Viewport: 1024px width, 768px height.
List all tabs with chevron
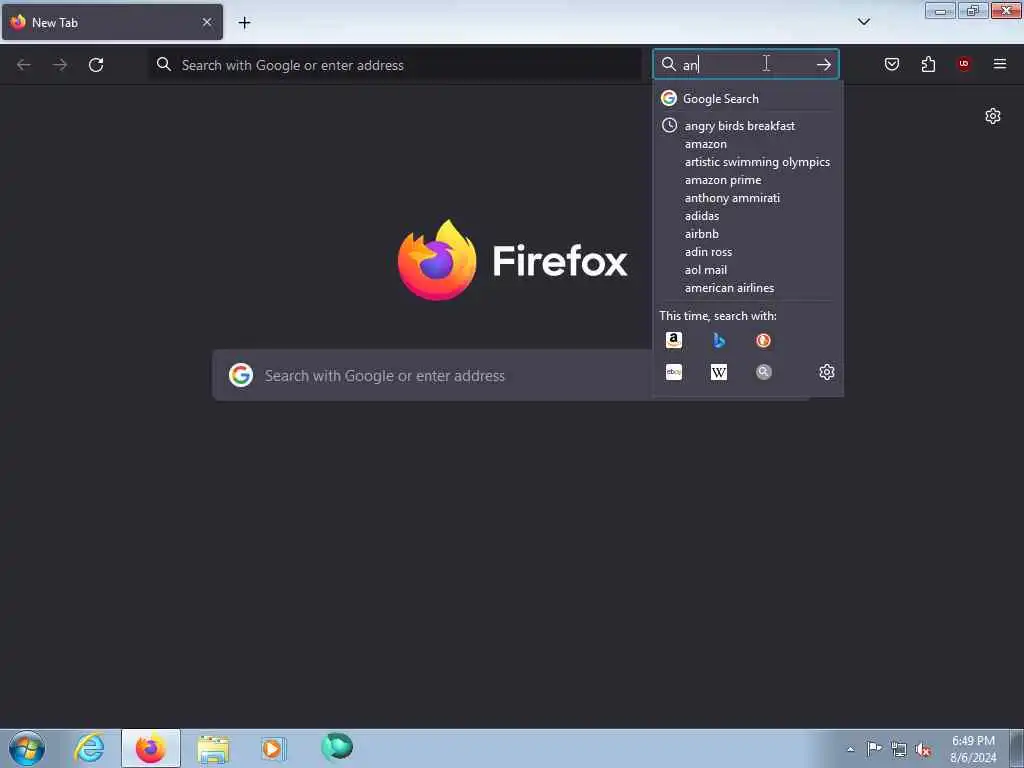[x=863, y=22]
